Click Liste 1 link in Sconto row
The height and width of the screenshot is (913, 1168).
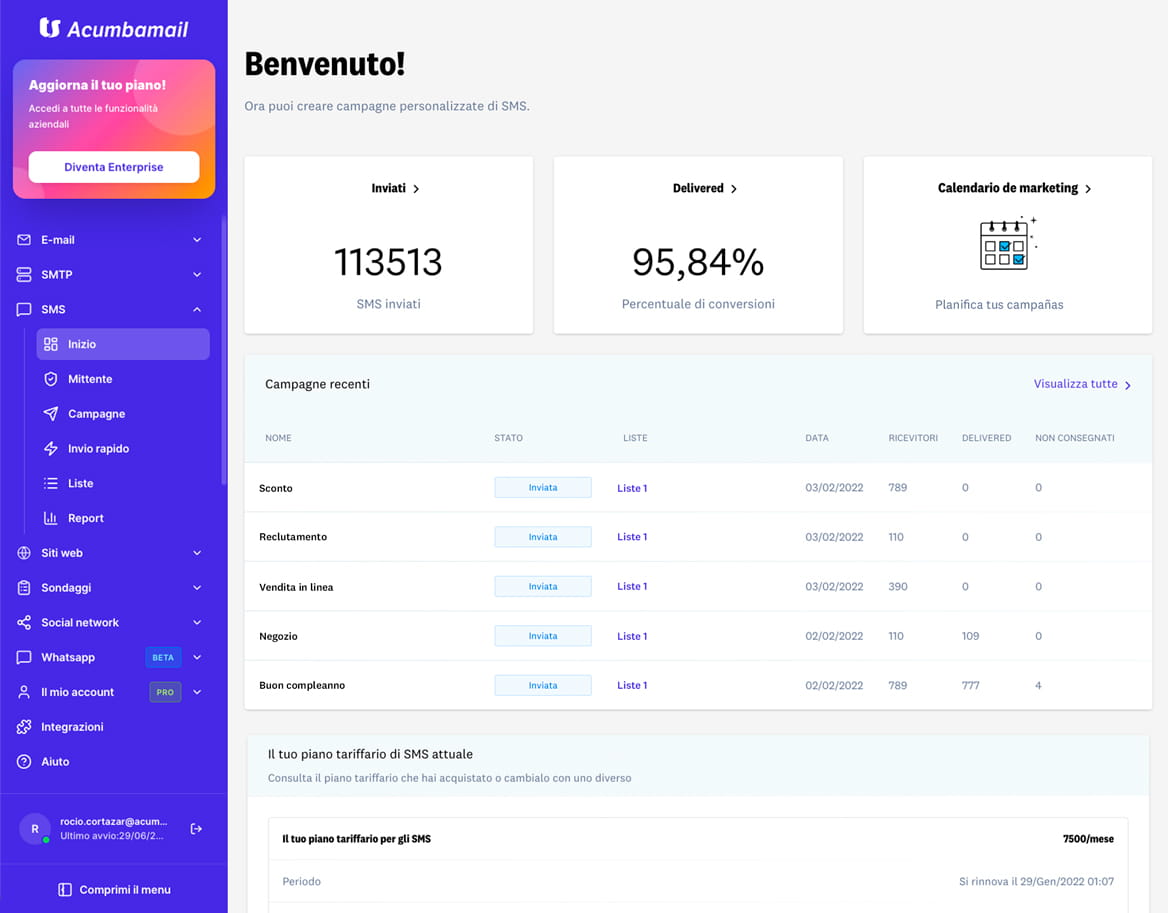click(x=632, y=489)
